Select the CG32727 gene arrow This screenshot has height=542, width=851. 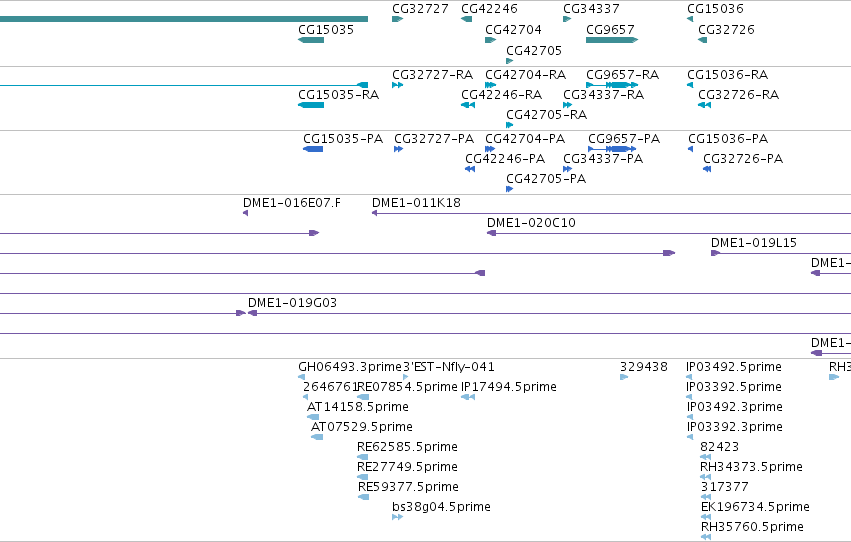pyautogui.click(x=397, y=19)
